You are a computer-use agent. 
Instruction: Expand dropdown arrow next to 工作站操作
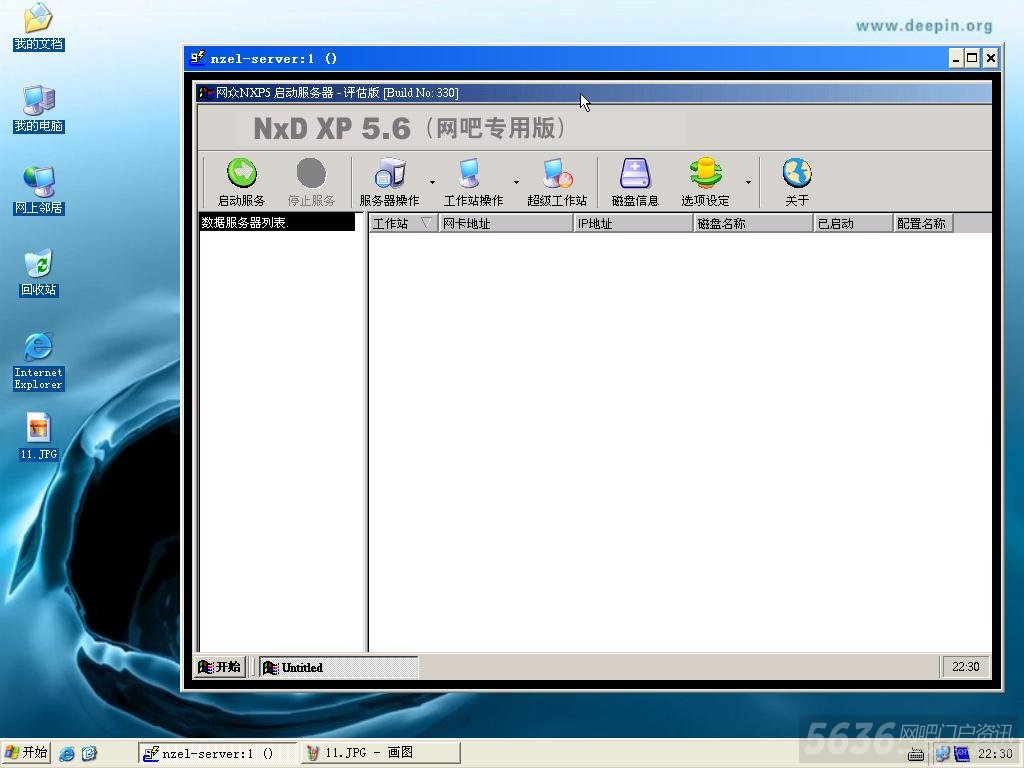[x=517, y=182]
